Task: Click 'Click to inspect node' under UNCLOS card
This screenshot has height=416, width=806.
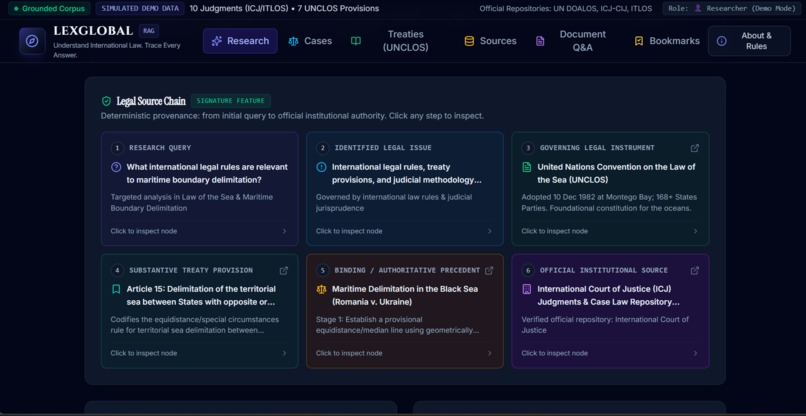Action: (x=555, y=231)
